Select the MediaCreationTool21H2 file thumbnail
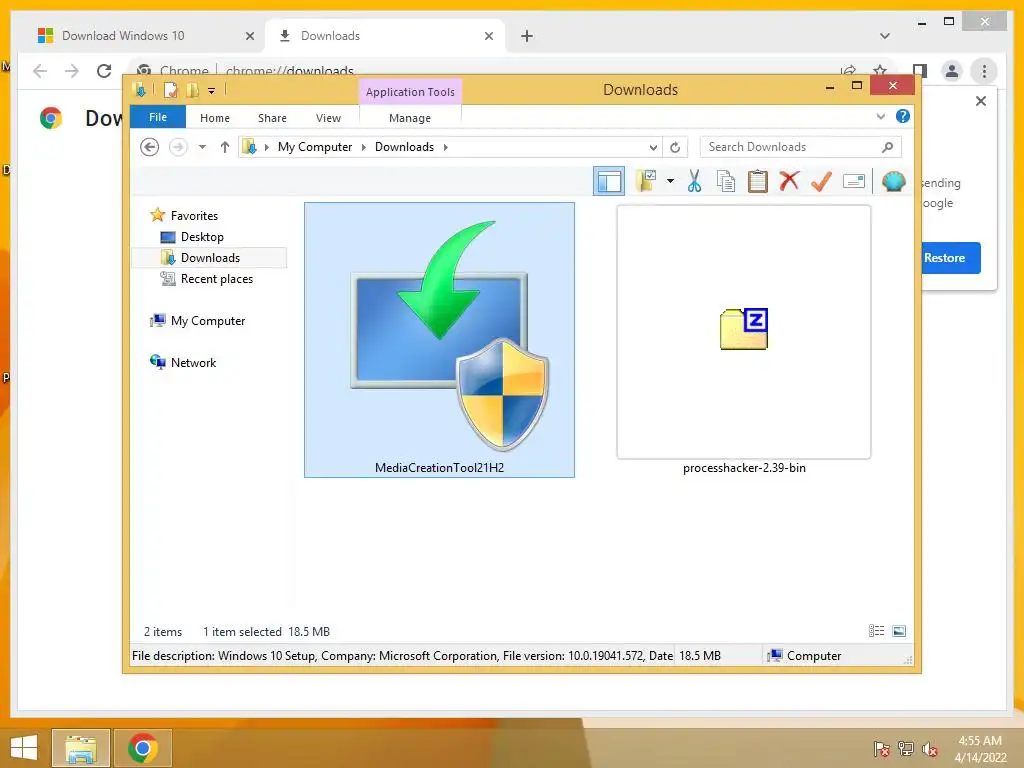This screenshot has height=768, width=1024. coord(440,340)
